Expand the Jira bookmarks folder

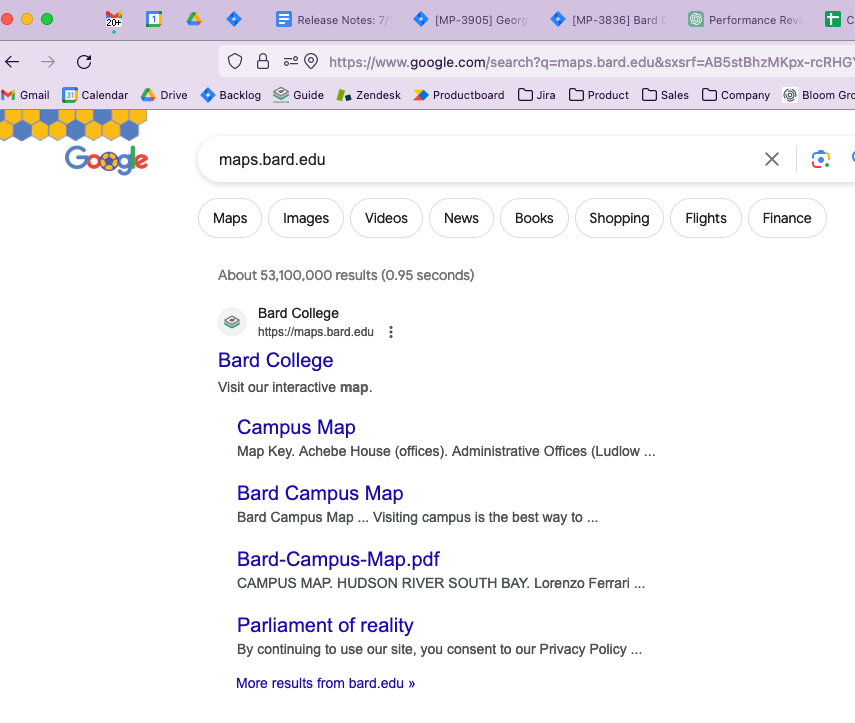click(x=537, y=95)
